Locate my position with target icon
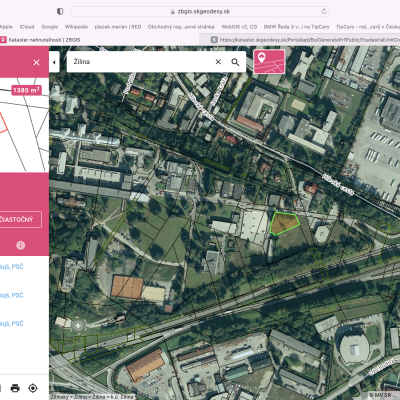 pyautogui.click(x=33, y=388)
